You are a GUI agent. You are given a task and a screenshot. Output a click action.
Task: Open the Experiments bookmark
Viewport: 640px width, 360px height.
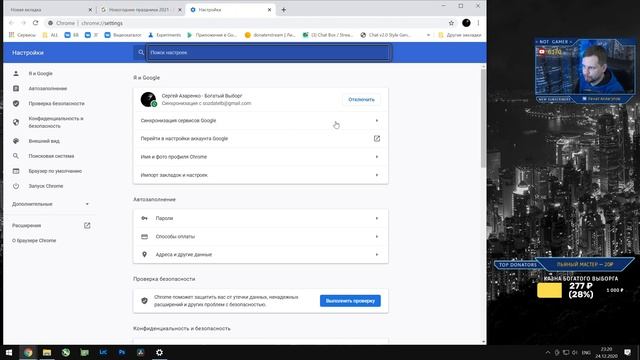[x=164, y=35]
